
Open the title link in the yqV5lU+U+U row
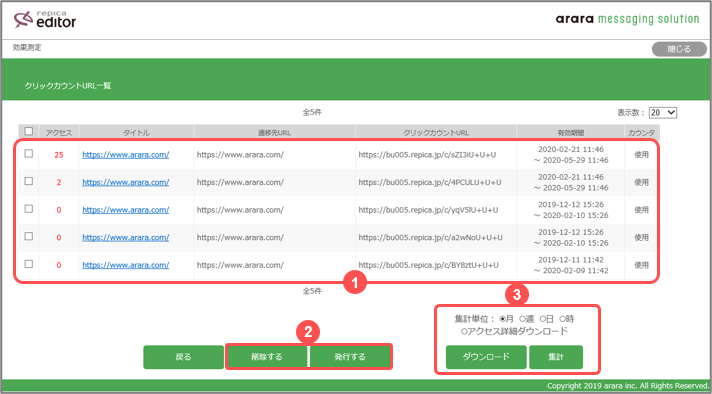[126, 210]
